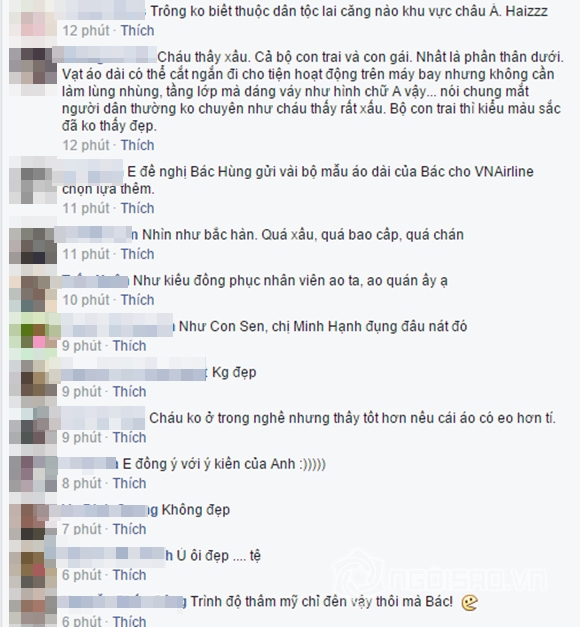Open green avatar beside 'Như Con Sen' comment
The height and width of the screenshot is (627, 580).
[x=33, y=336]
